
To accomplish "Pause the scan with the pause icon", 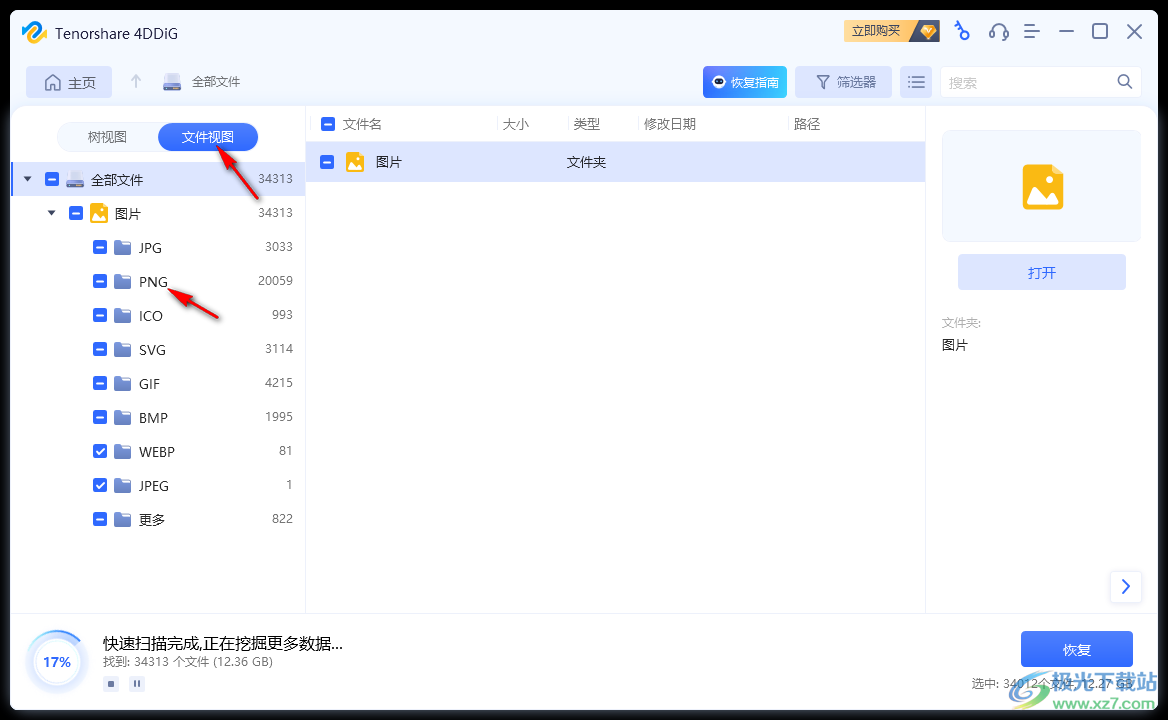I will coord(137,684).
